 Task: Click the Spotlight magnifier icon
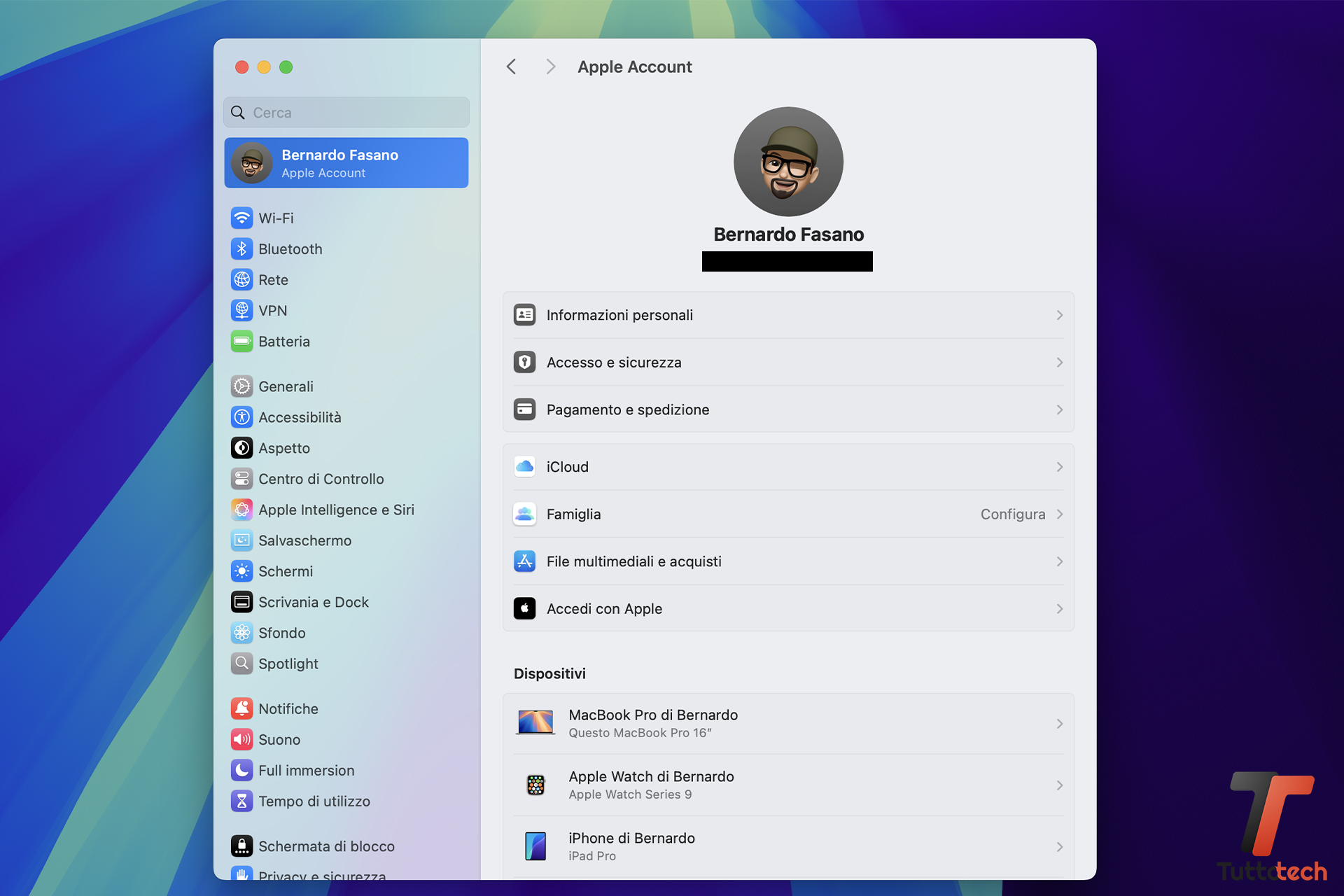241,663
